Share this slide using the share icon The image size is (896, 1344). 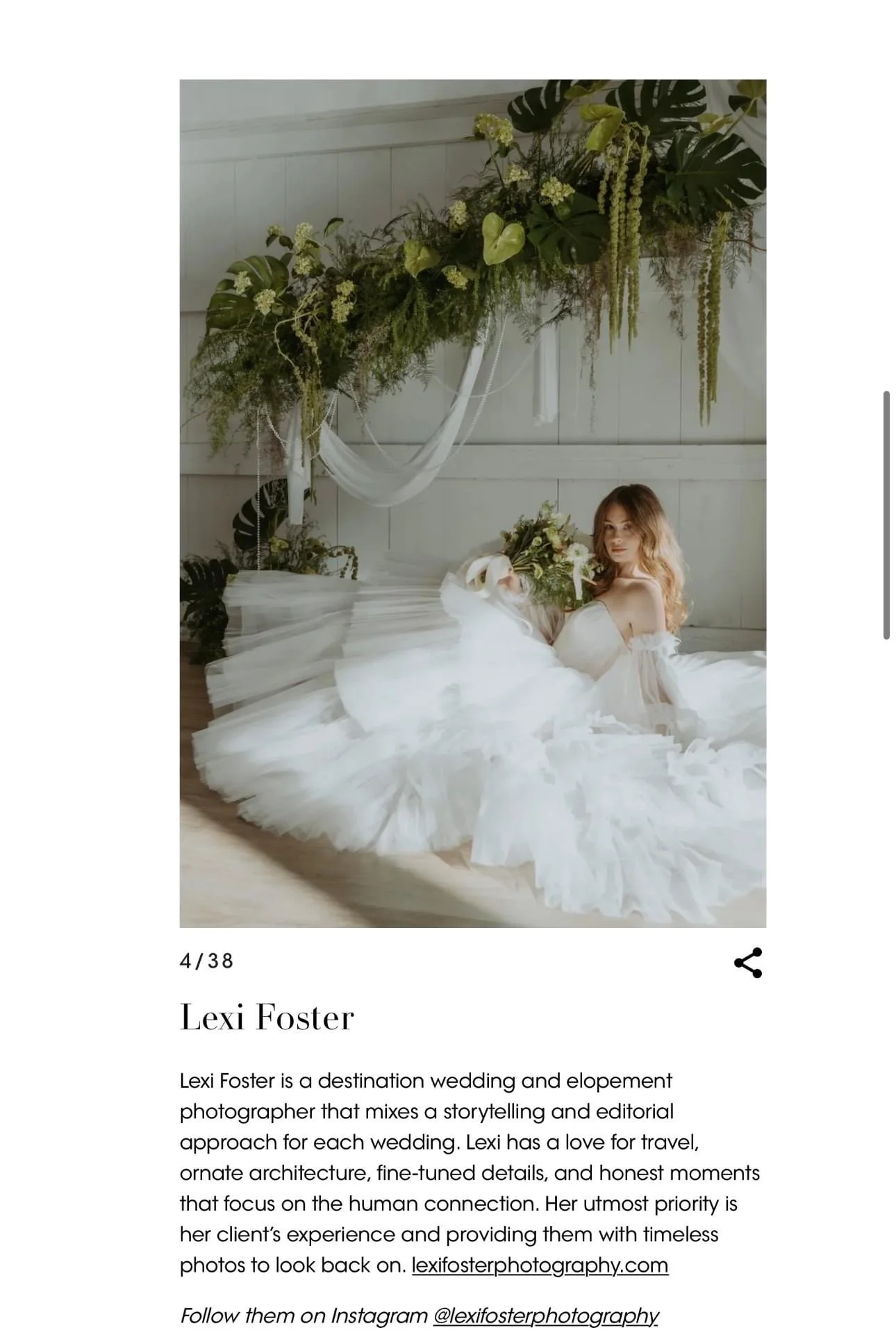pyautogui.click(x=747, y=962)
